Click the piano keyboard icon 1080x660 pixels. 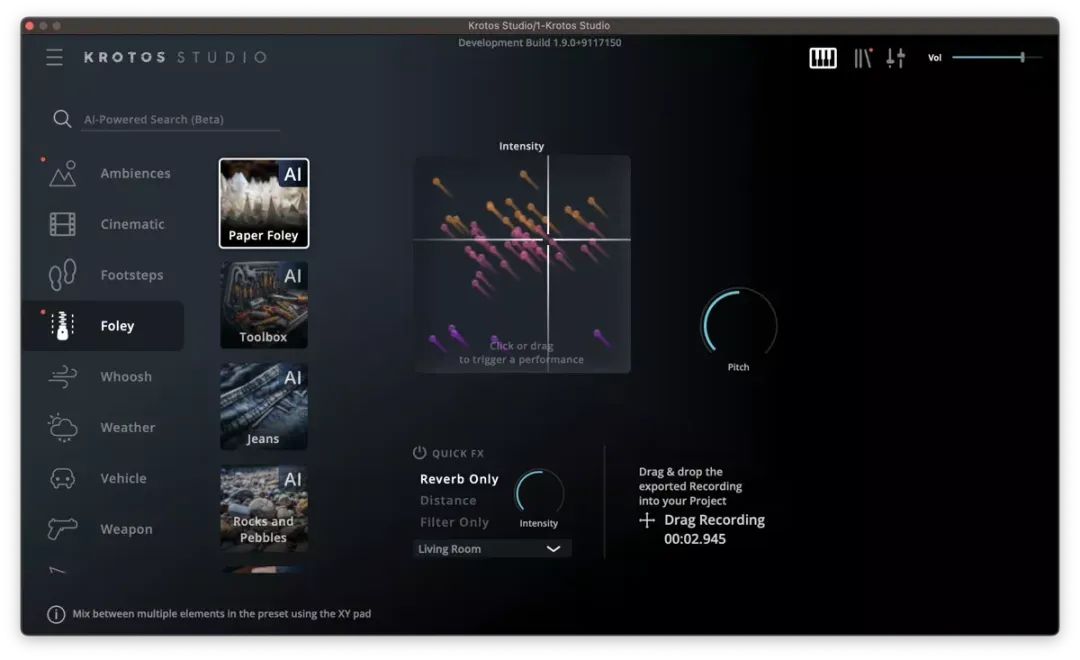point(822,58)
